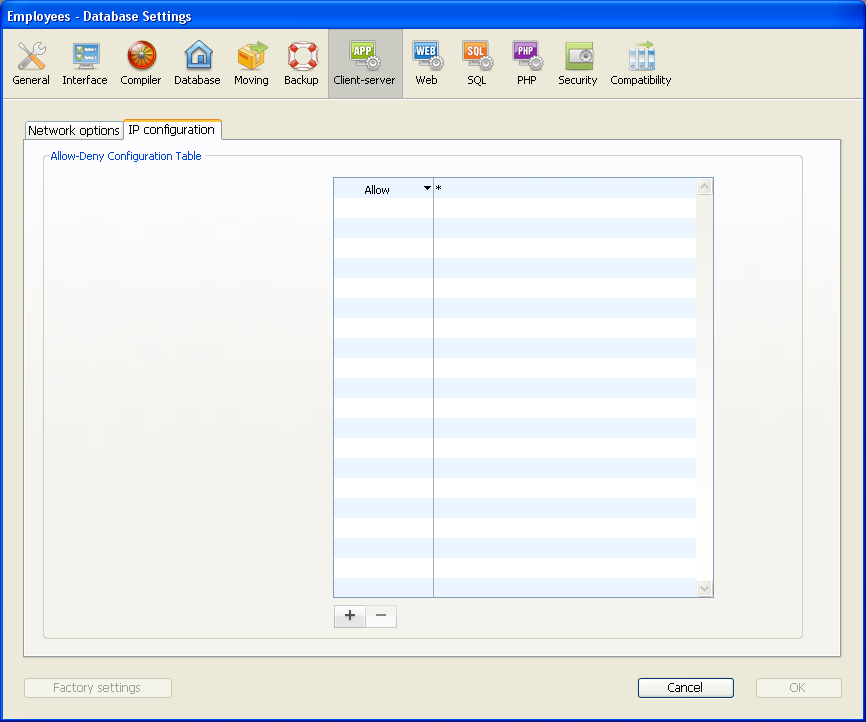Image resolution: width=866 pixels, height=722 pixels.
Task: Select the Interface settings icon
Action: (85, 64)
